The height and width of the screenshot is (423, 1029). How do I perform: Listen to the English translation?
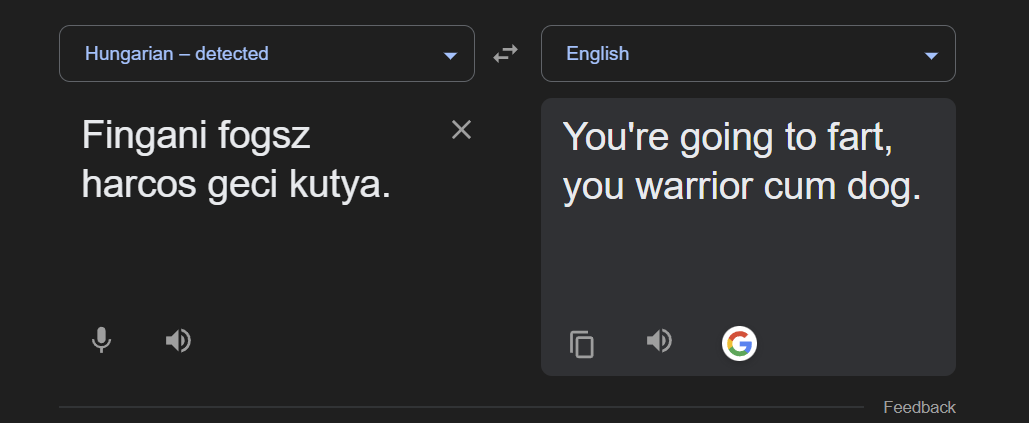(659, 341)
